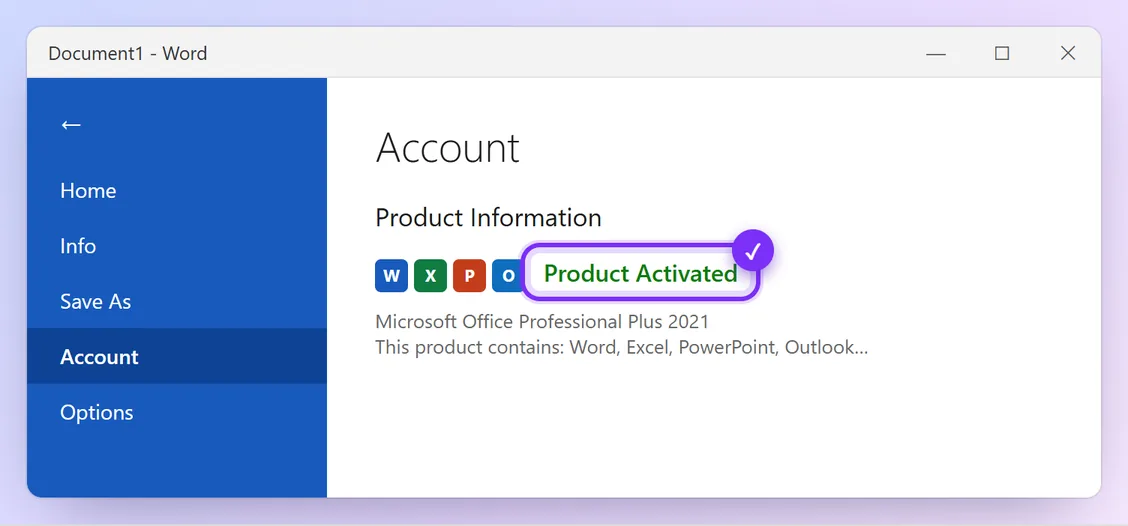Click the Word app icon

point(391,276)
